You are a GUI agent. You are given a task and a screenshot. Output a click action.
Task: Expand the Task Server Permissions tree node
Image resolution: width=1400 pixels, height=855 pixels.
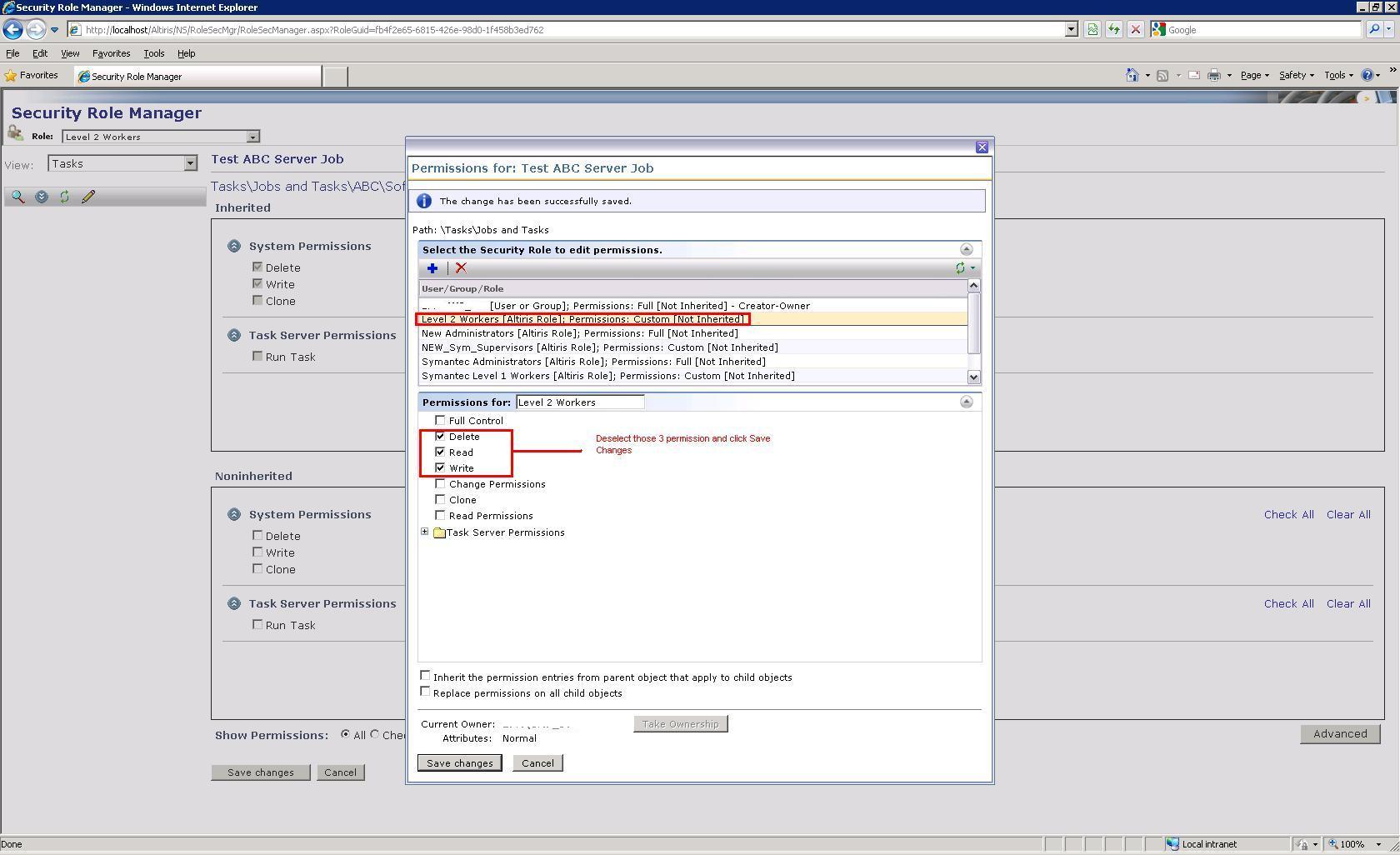click(x=425, y=532)
